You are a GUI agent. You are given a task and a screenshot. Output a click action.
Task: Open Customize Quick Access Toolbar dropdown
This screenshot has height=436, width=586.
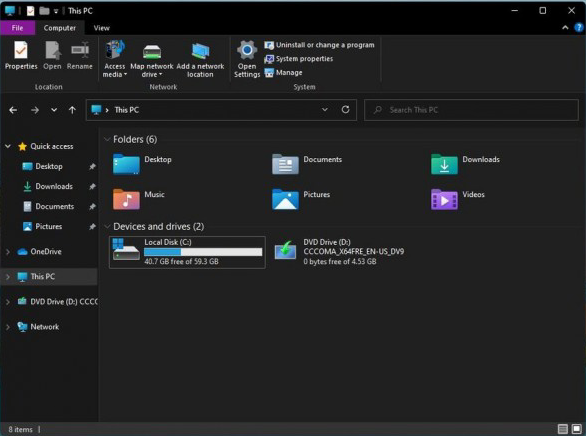56,11
